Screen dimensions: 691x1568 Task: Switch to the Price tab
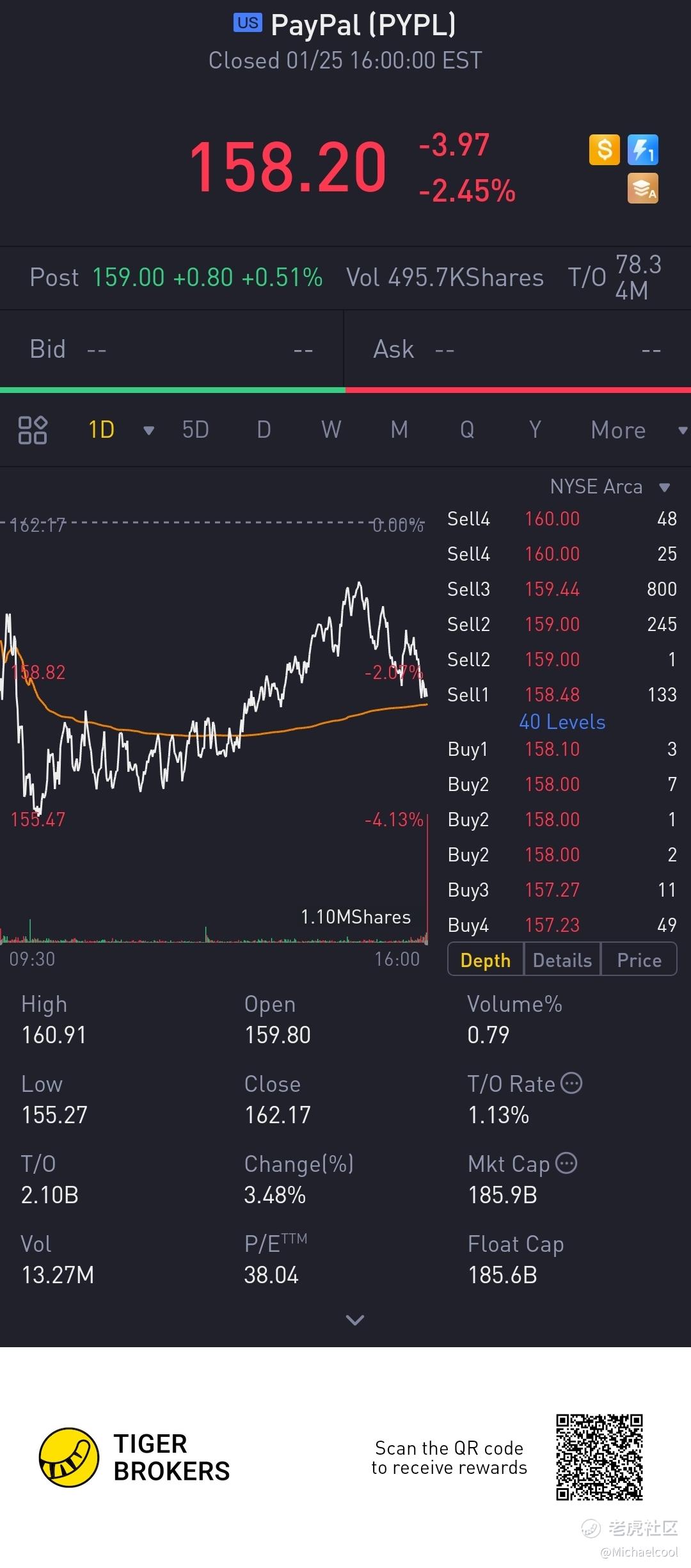click(639, 960)
